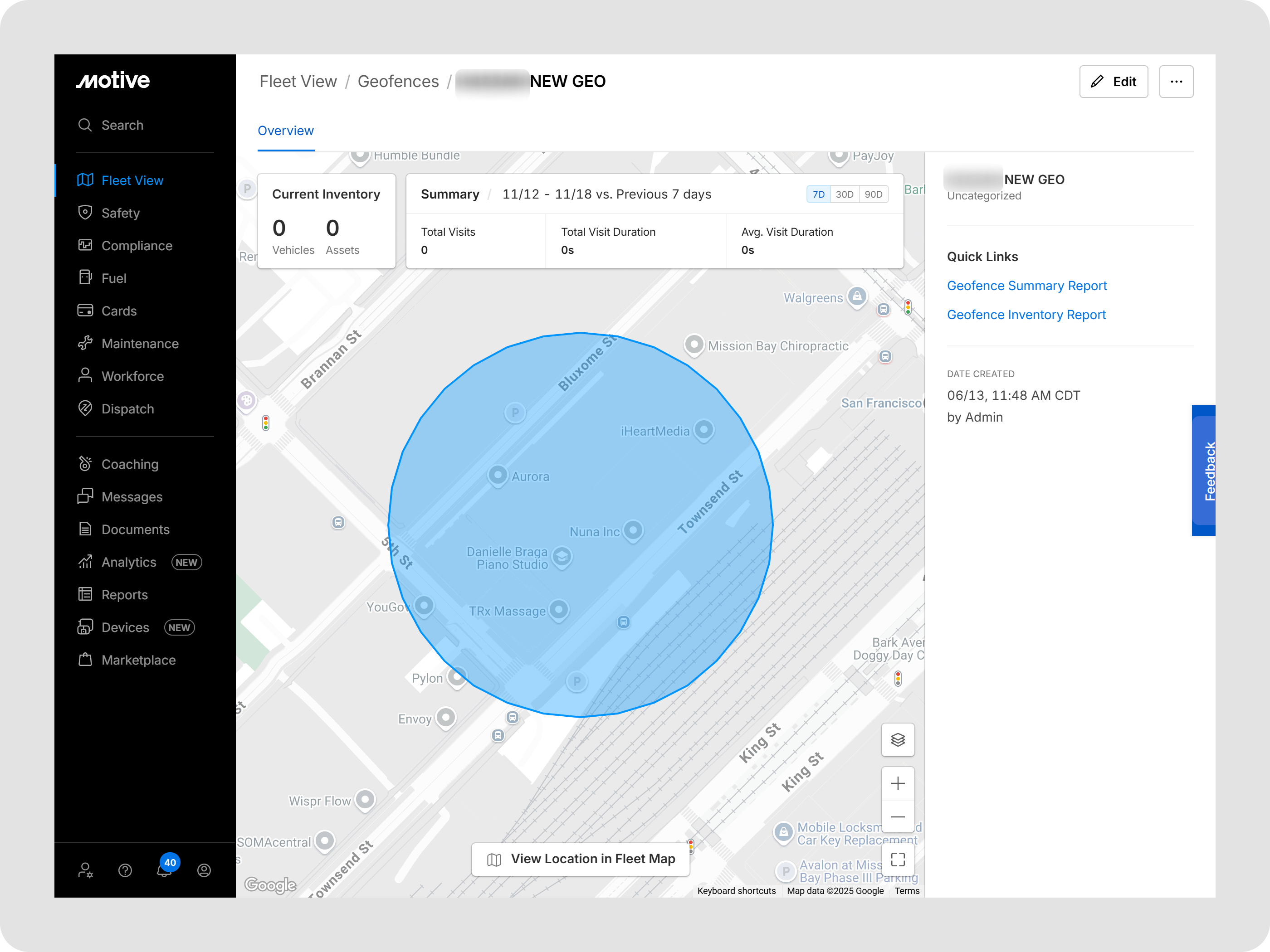Open the Overview tab

point(285,131)
